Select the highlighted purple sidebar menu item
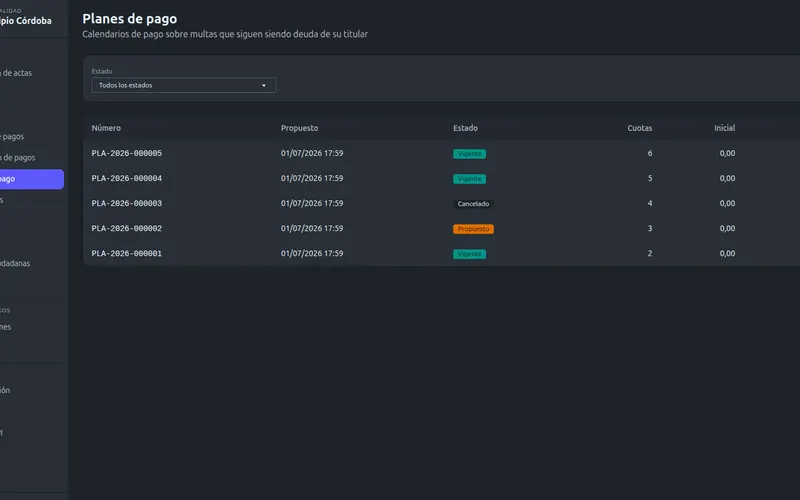 [31, 179]
